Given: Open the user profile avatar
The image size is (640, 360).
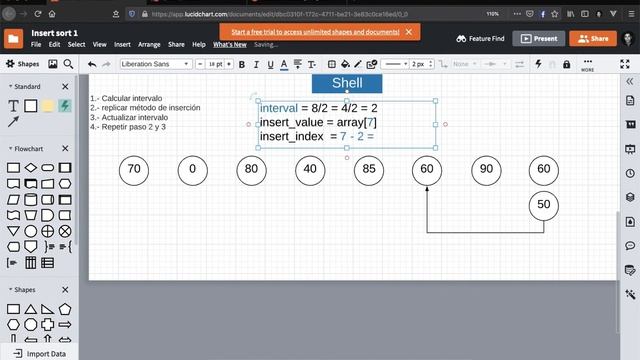Looking at the screenshot, I should (x=628, y=39).
